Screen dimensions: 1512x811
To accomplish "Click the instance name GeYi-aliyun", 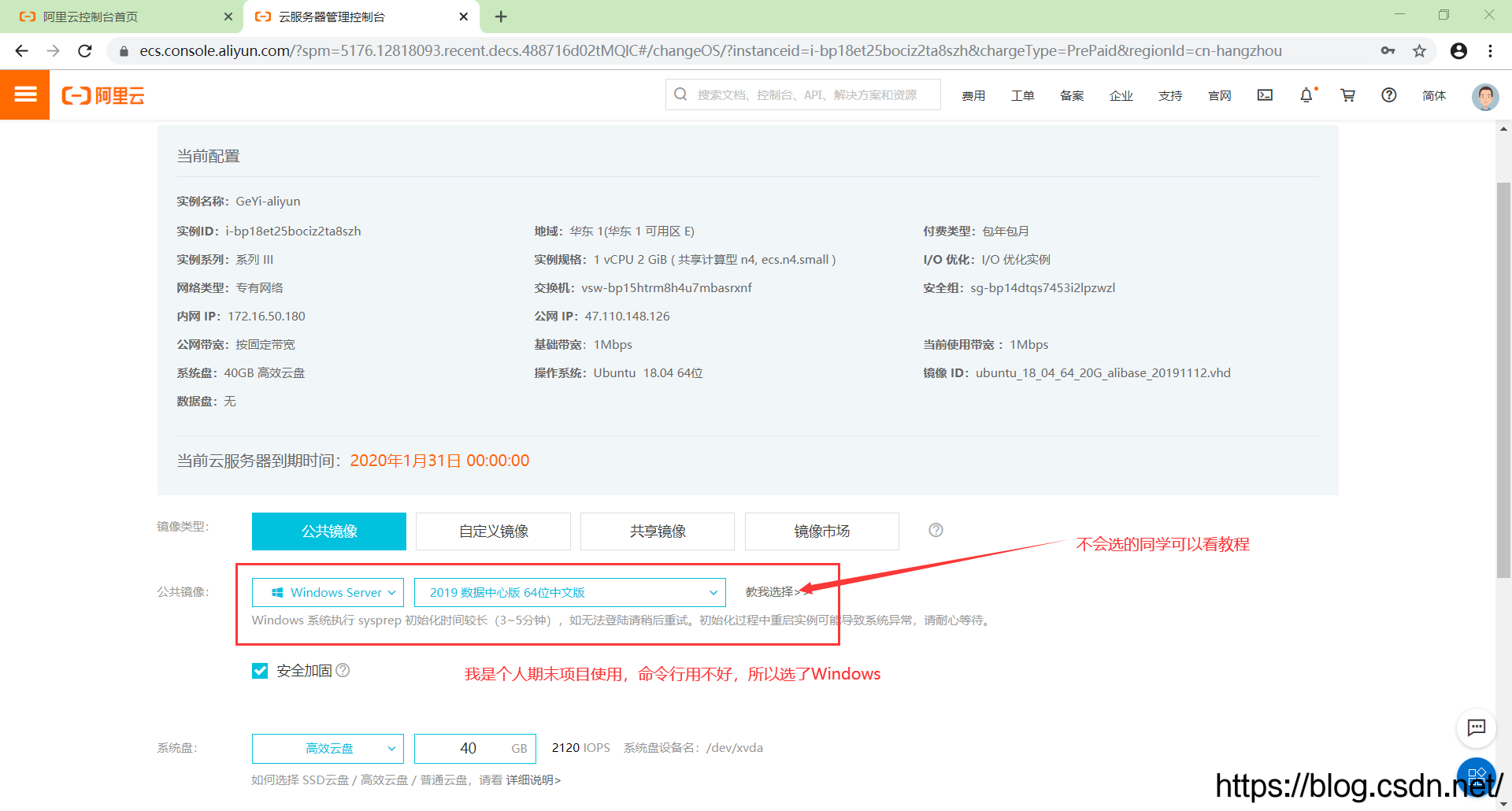I will (x=268, y=201).
